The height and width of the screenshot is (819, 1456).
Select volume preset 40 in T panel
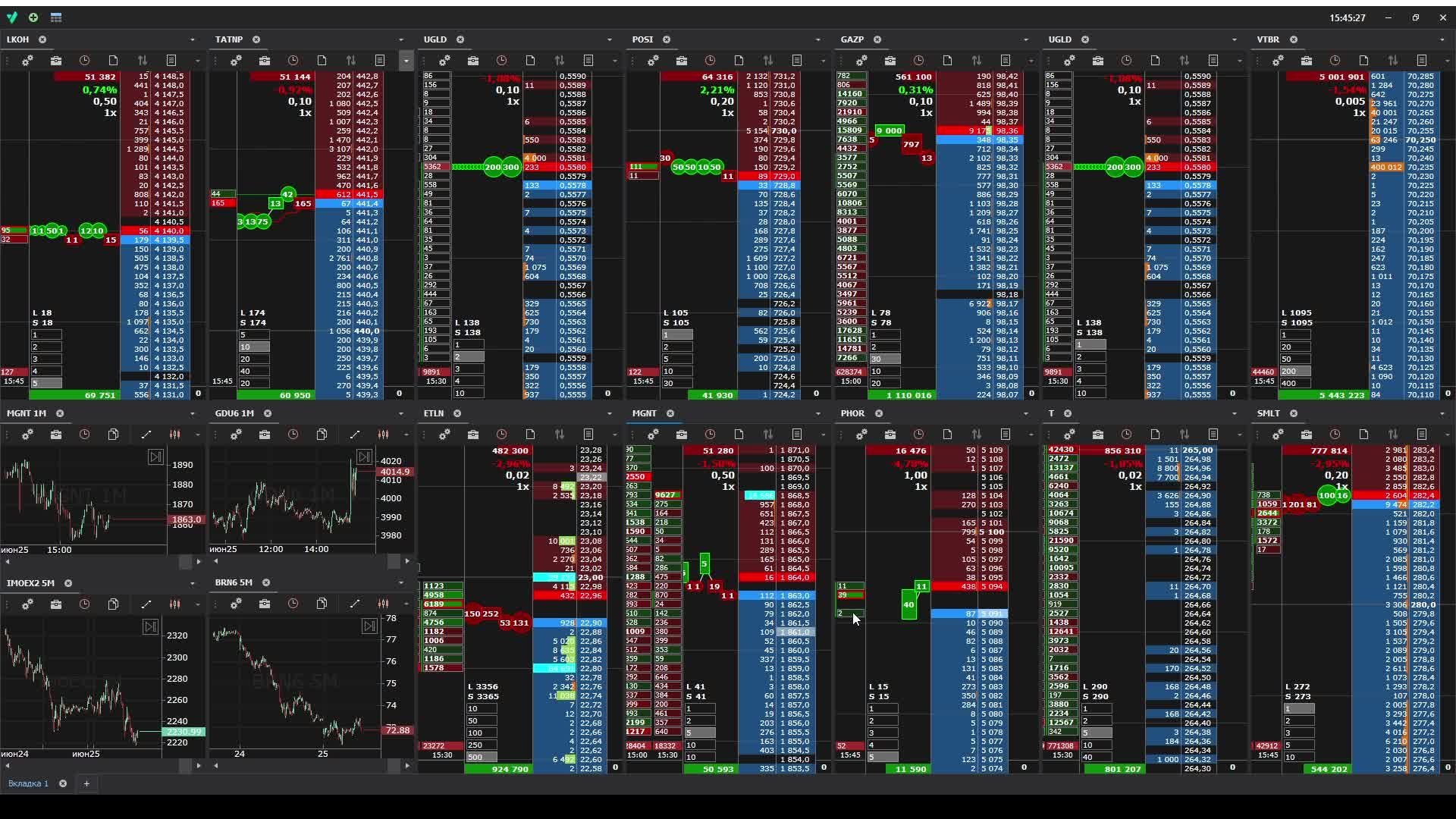1097,757
